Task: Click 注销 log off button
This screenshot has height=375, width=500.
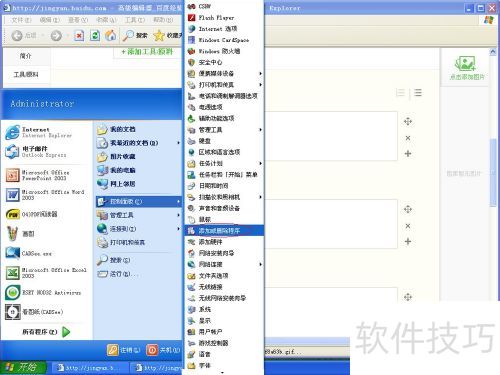Action: coord(124,350)
